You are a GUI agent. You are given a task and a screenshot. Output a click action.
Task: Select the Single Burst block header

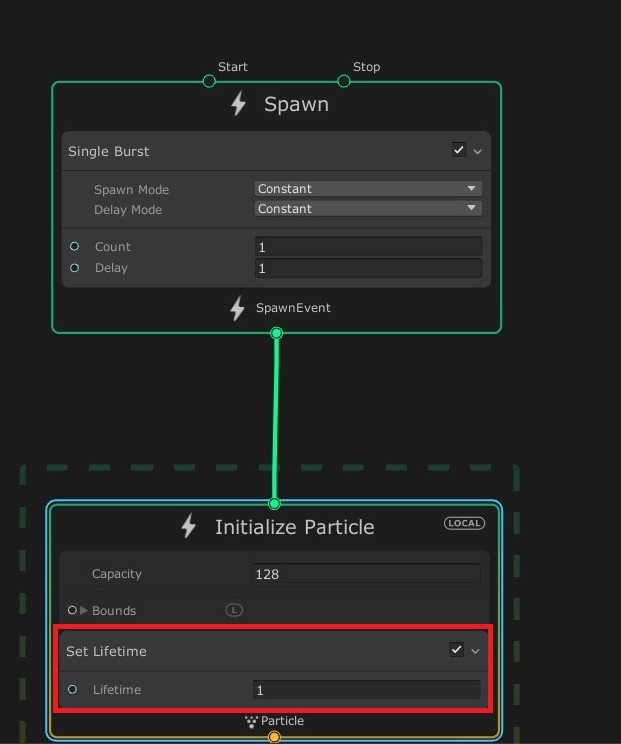click(276, 151)
